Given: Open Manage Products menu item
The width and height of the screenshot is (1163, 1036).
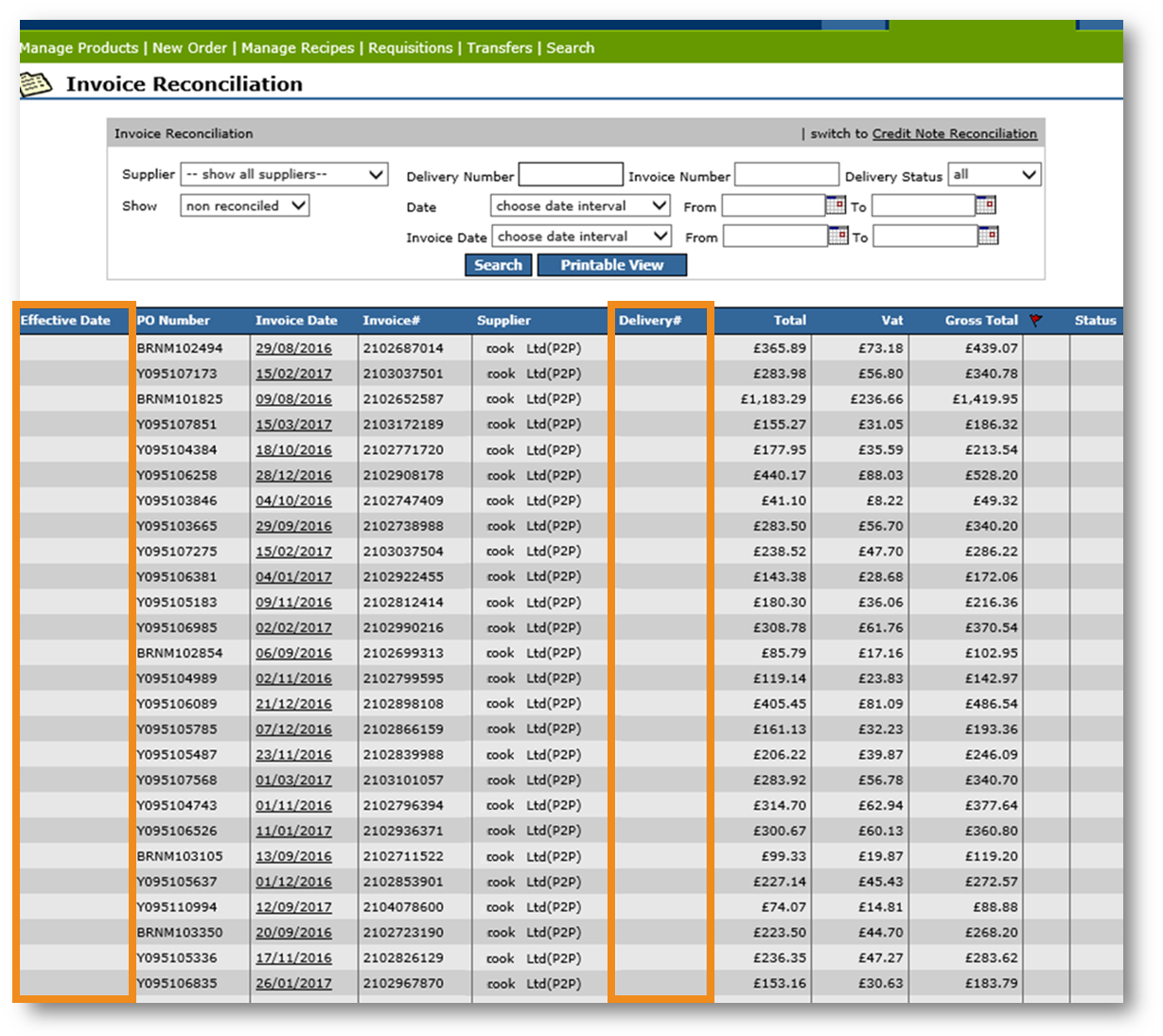Looking at the screenshot, I should click(79, 48).
